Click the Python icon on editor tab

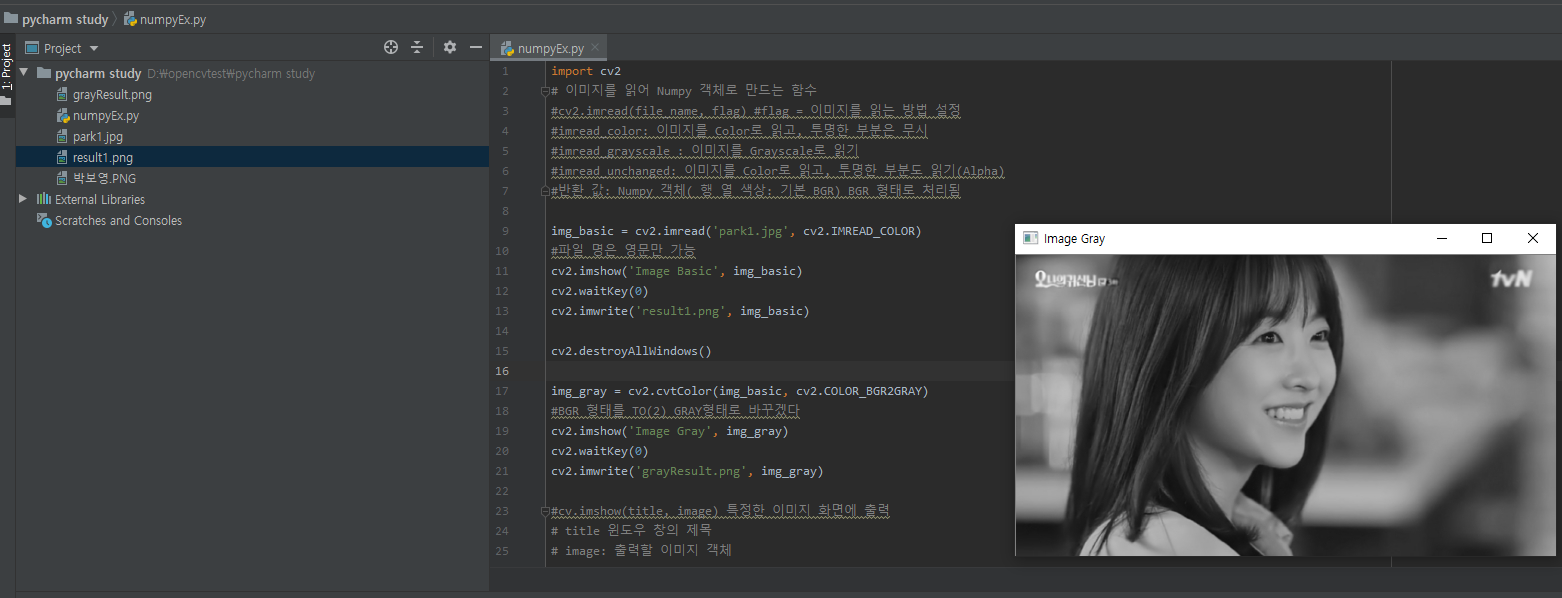507,48
